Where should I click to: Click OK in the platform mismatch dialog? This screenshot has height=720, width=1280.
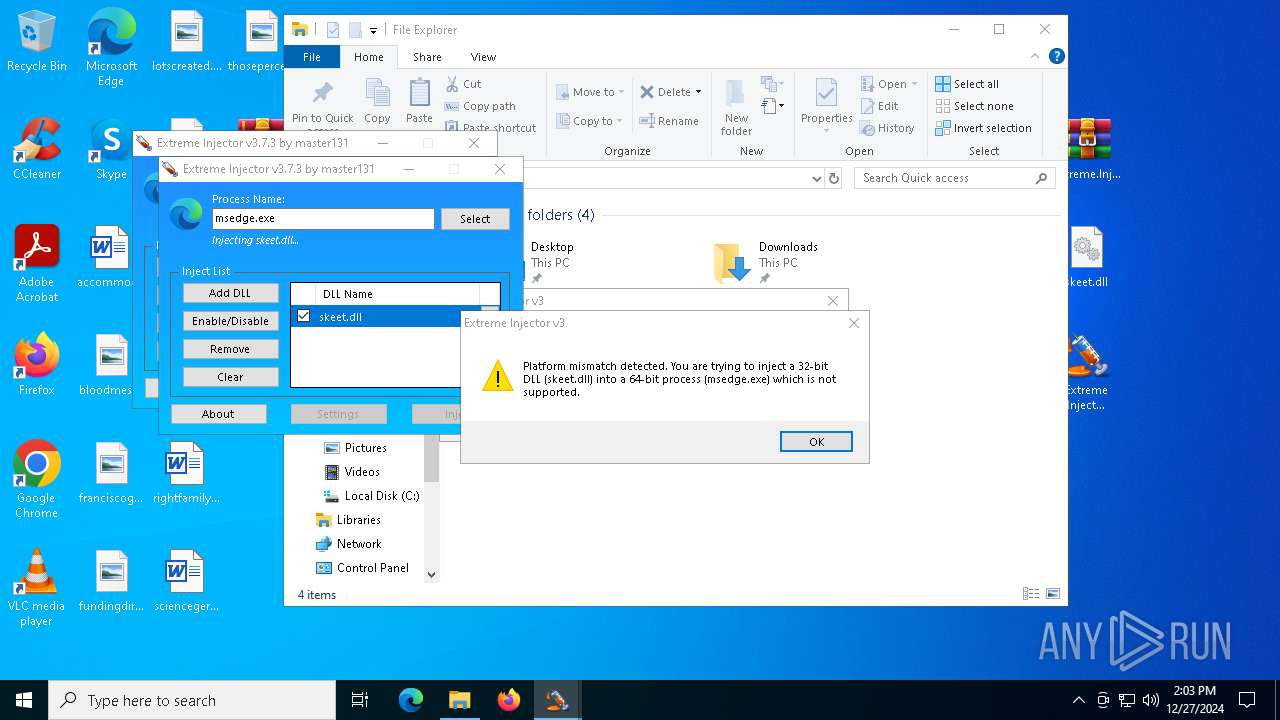point(816,442)
